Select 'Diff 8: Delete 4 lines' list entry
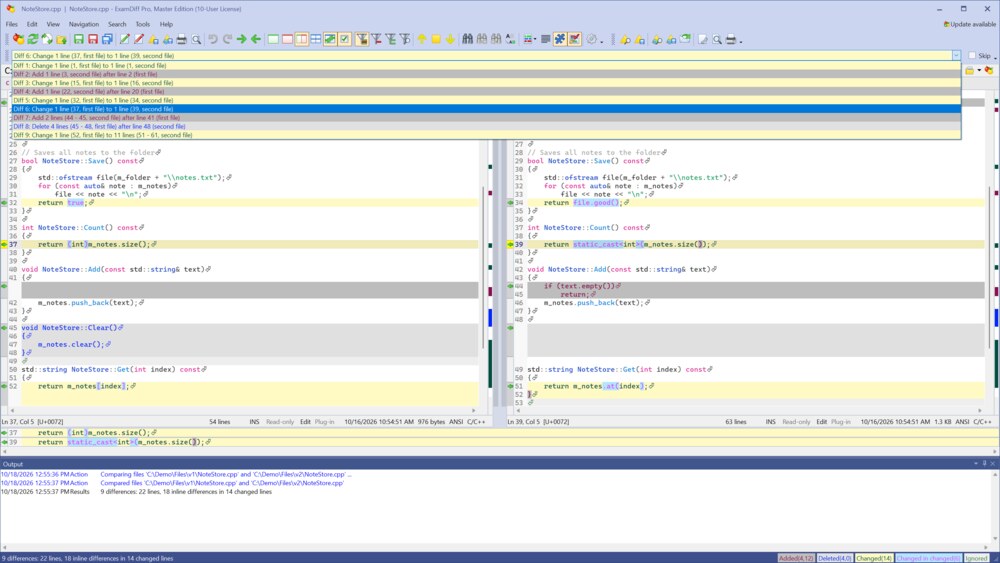The width and height of the screenshot is (1000, 563). coord(486,126)
